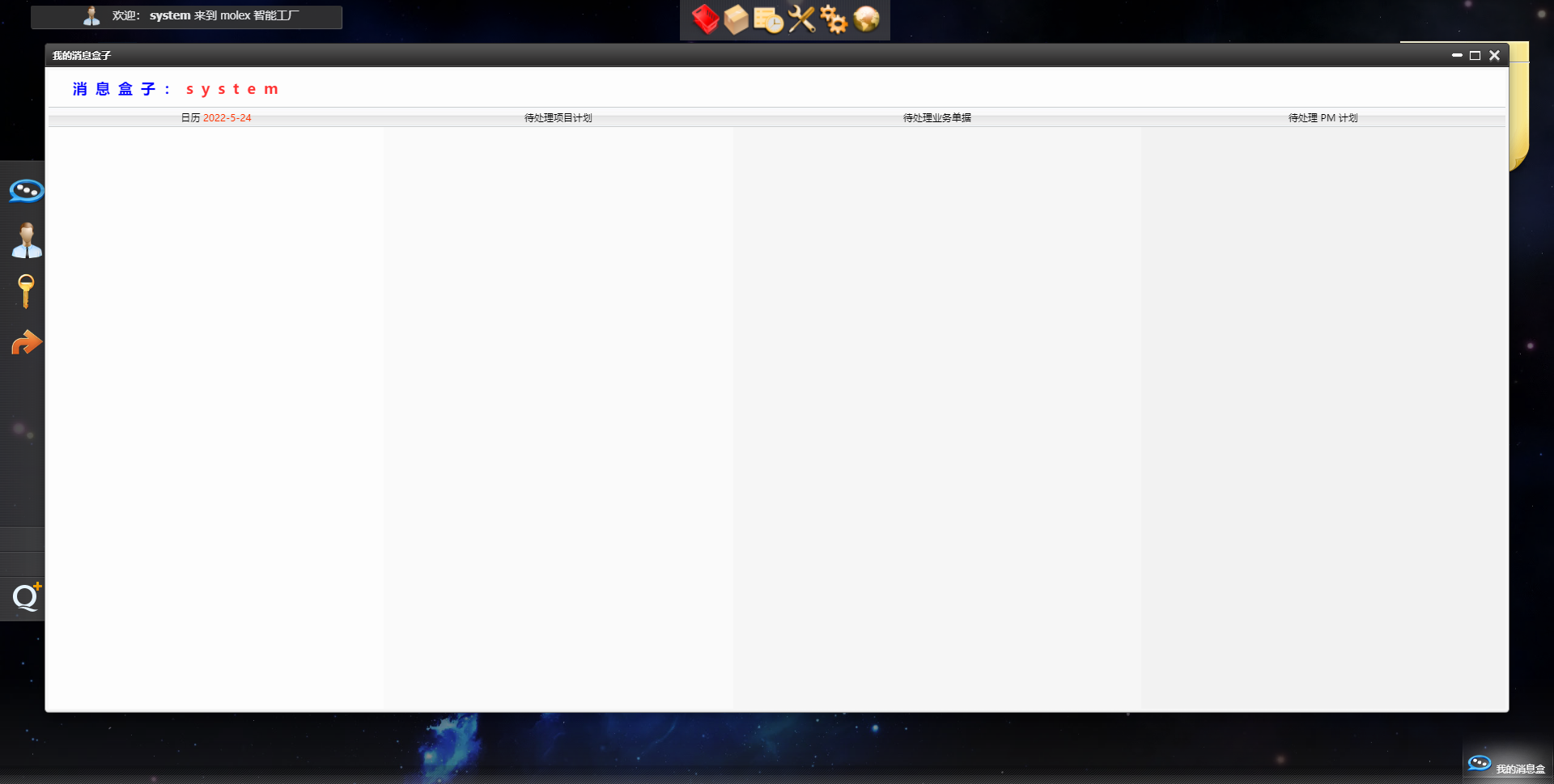This screenshot has width=1554, height=784.
Task: Open the red shopping basket module
Action: (x=705, y=19)
